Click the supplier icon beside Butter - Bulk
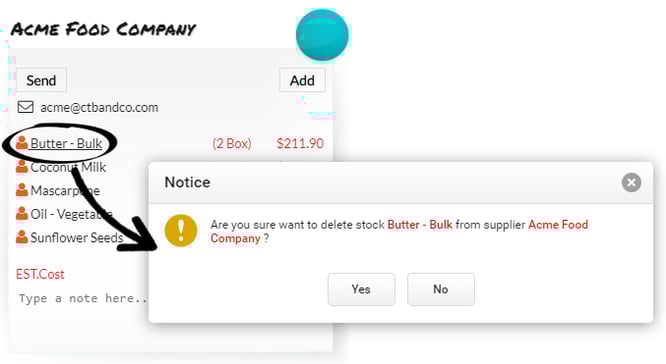 pos(22,143)
